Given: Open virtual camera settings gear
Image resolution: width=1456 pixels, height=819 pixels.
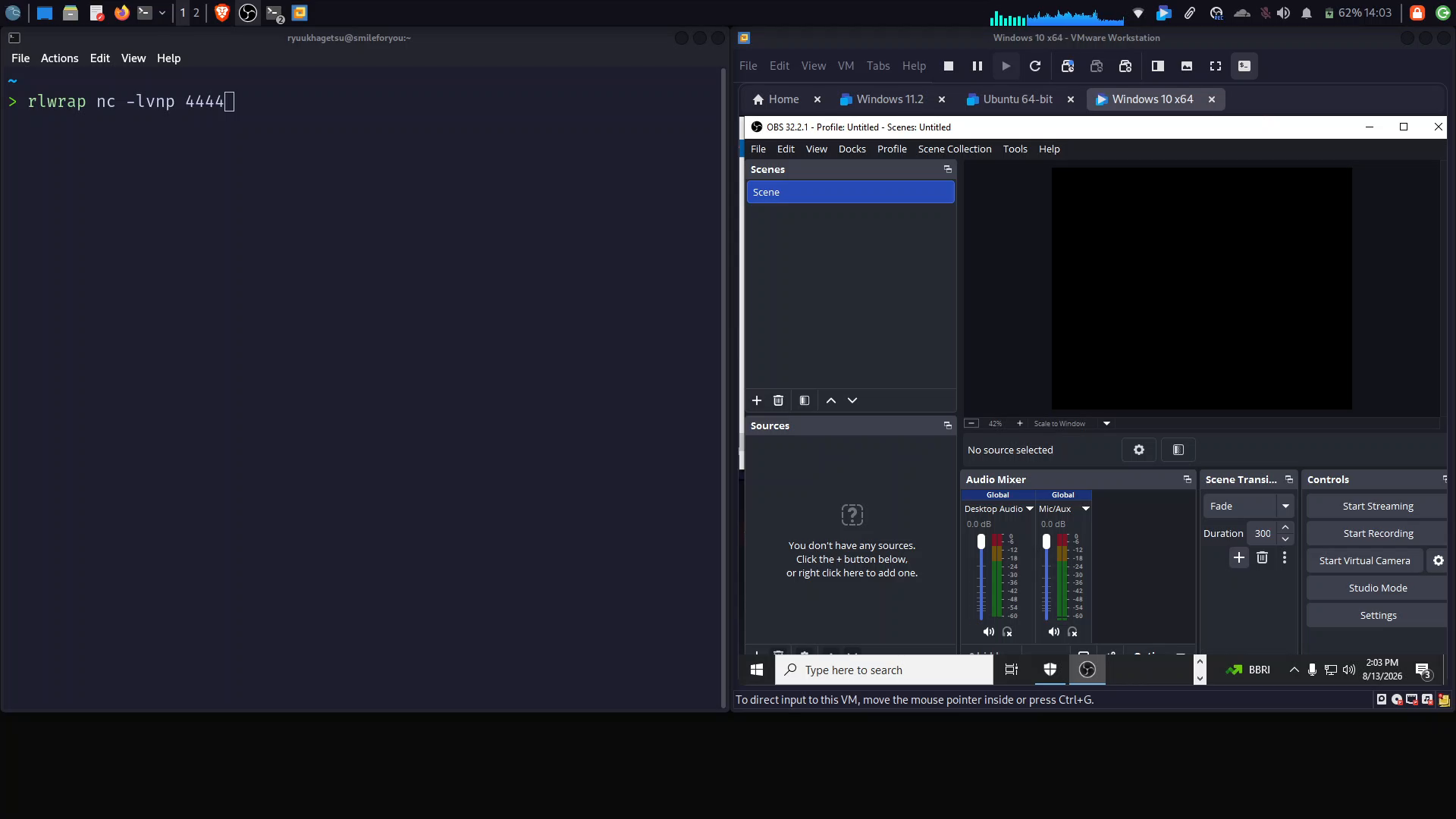Looking at the screenshot, I should (1438, 560).
